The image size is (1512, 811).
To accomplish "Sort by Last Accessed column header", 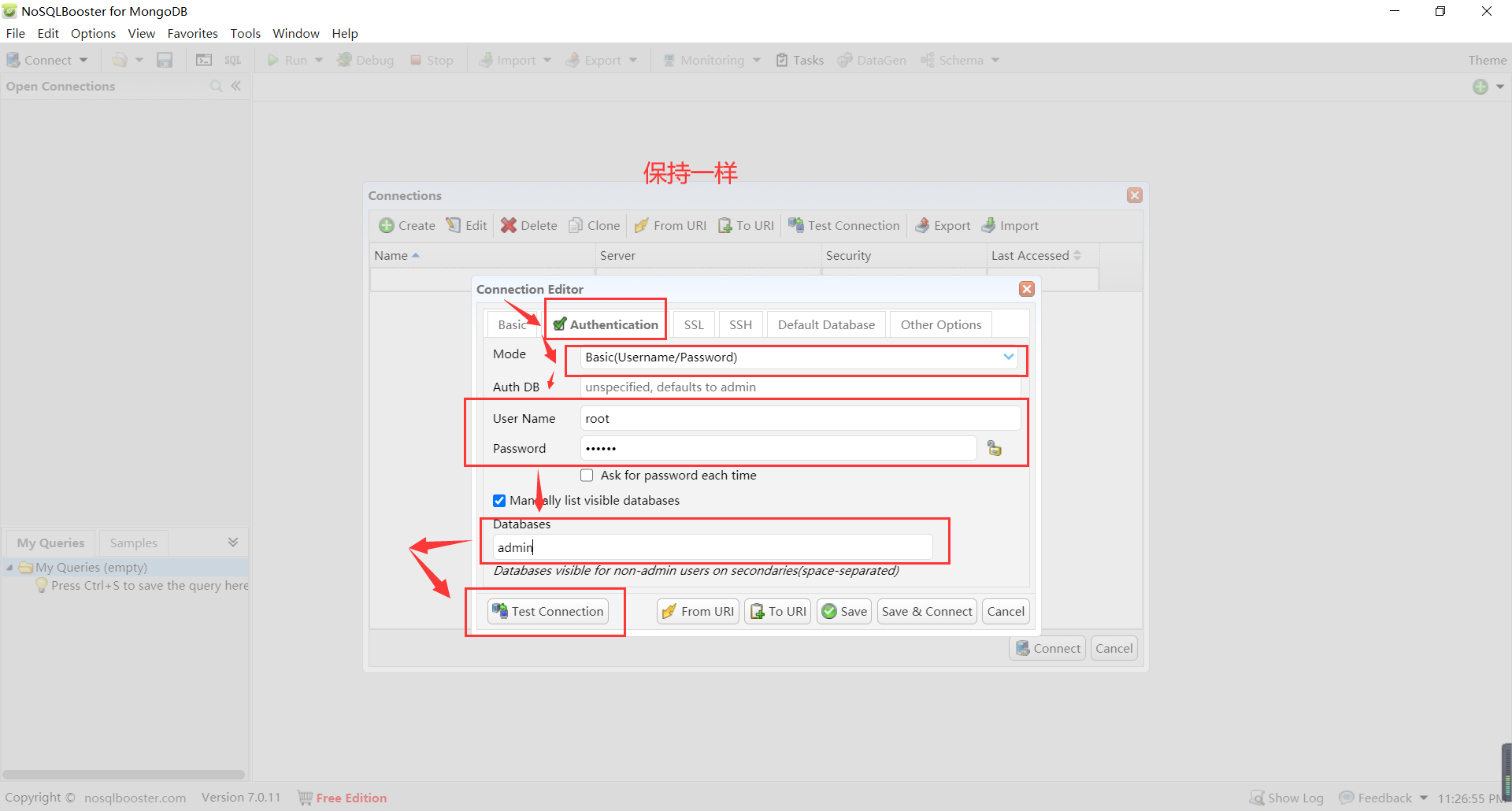I will pyautogui.click(x=1043, y=255).
